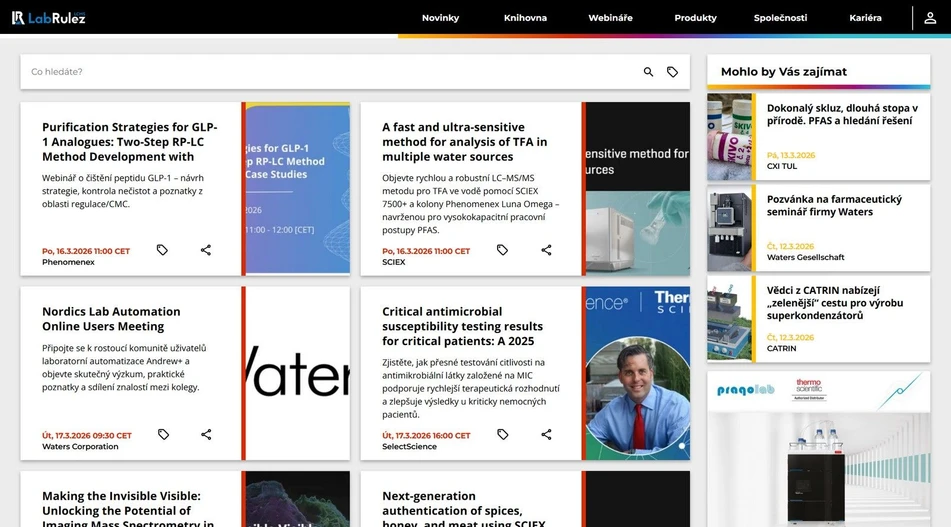This screenshot has width=951, height=527.
Task: Share the antimicrobial susceptibility testing webinar
Action: click(546, 435)
